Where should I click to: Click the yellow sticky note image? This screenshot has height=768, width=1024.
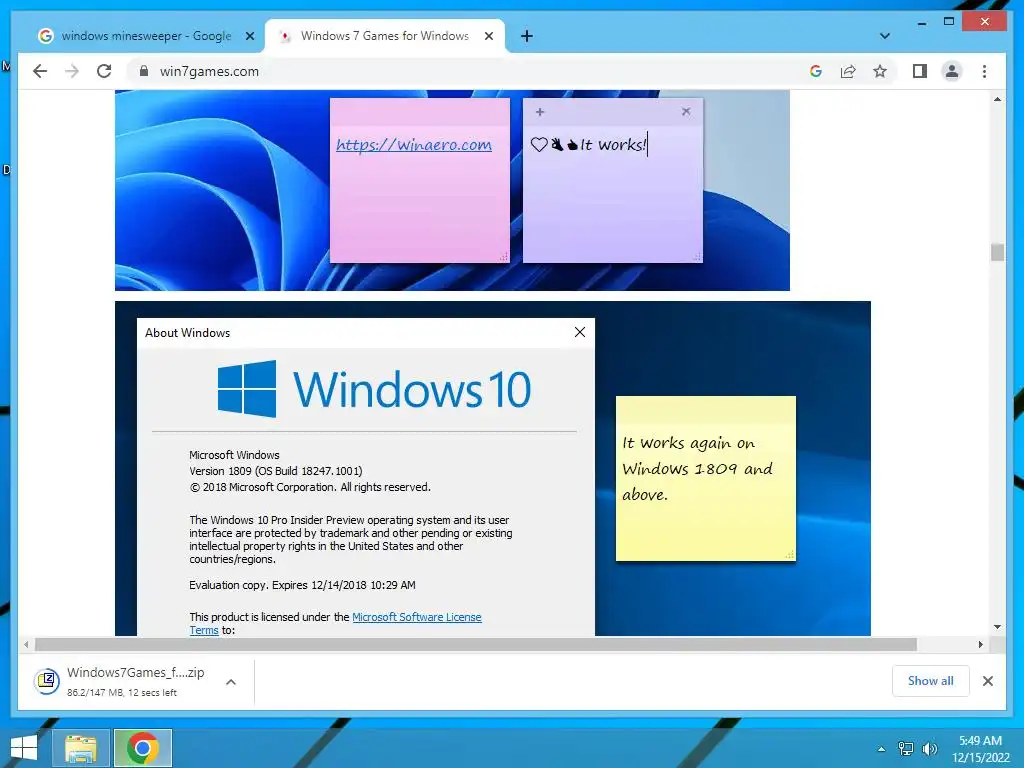pos(705,478)
